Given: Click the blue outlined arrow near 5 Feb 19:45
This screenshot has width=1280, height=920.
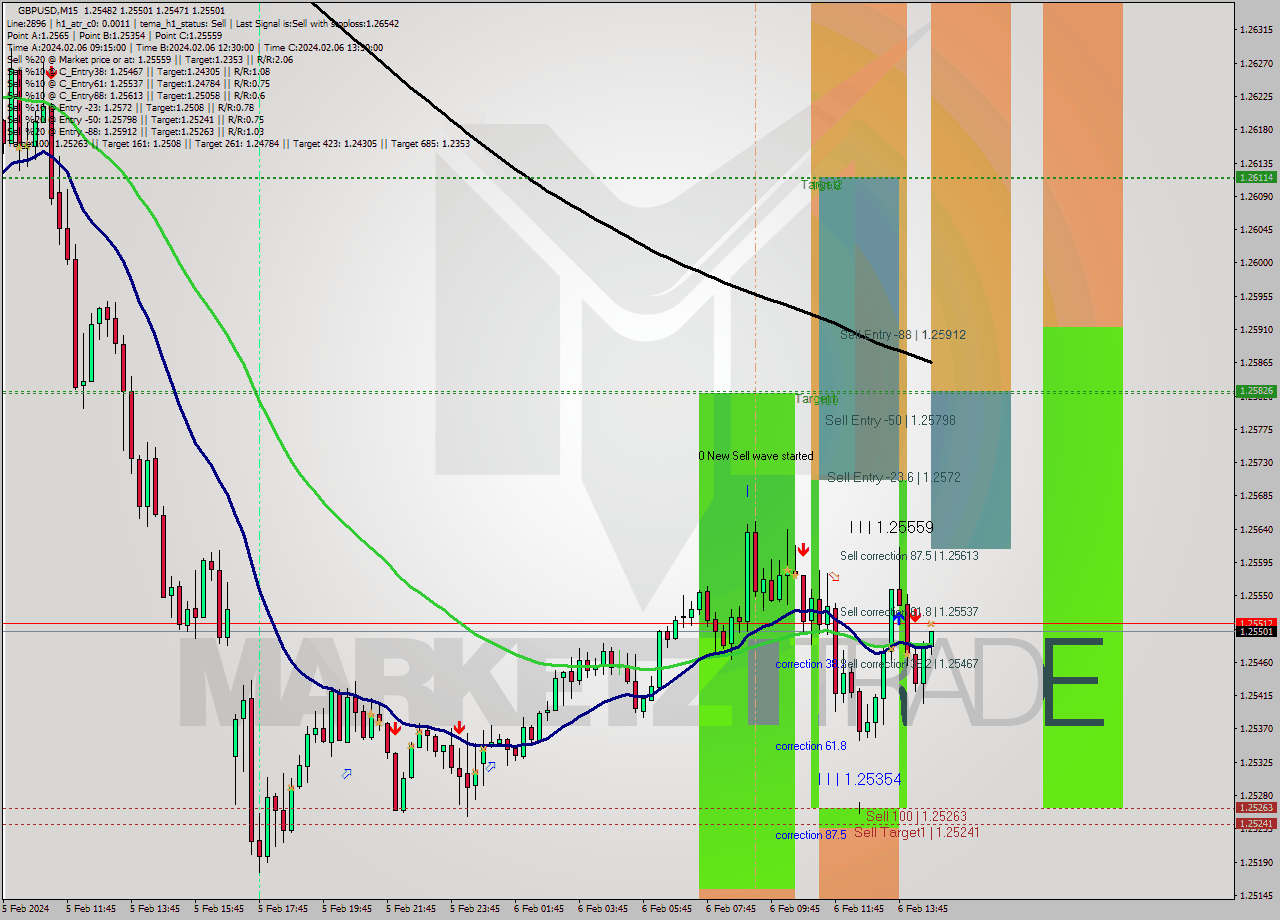Looking at the screenshot, I should (347, 773).
